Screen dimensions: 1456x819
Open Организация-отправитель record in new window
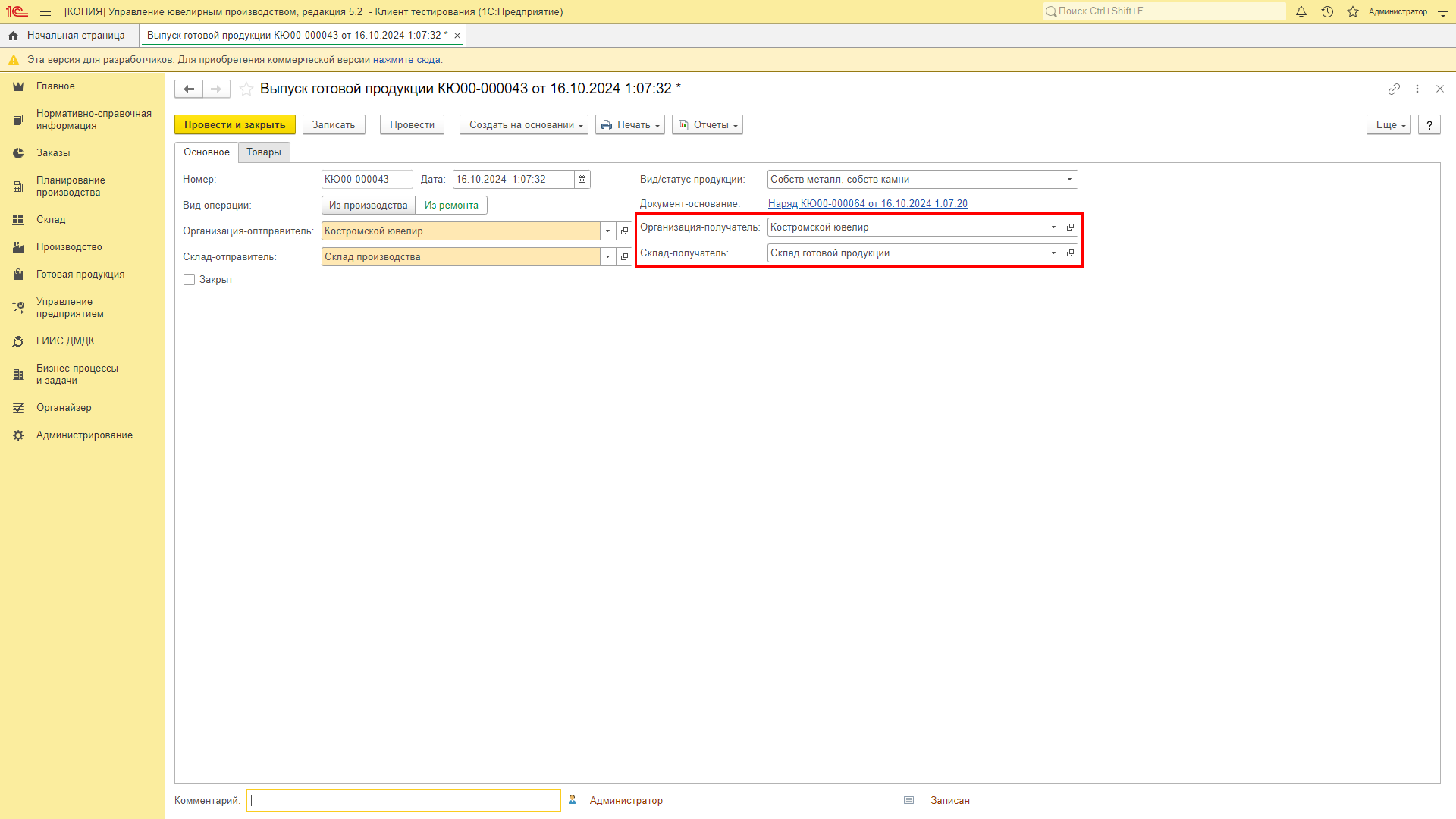coord(624,231)
